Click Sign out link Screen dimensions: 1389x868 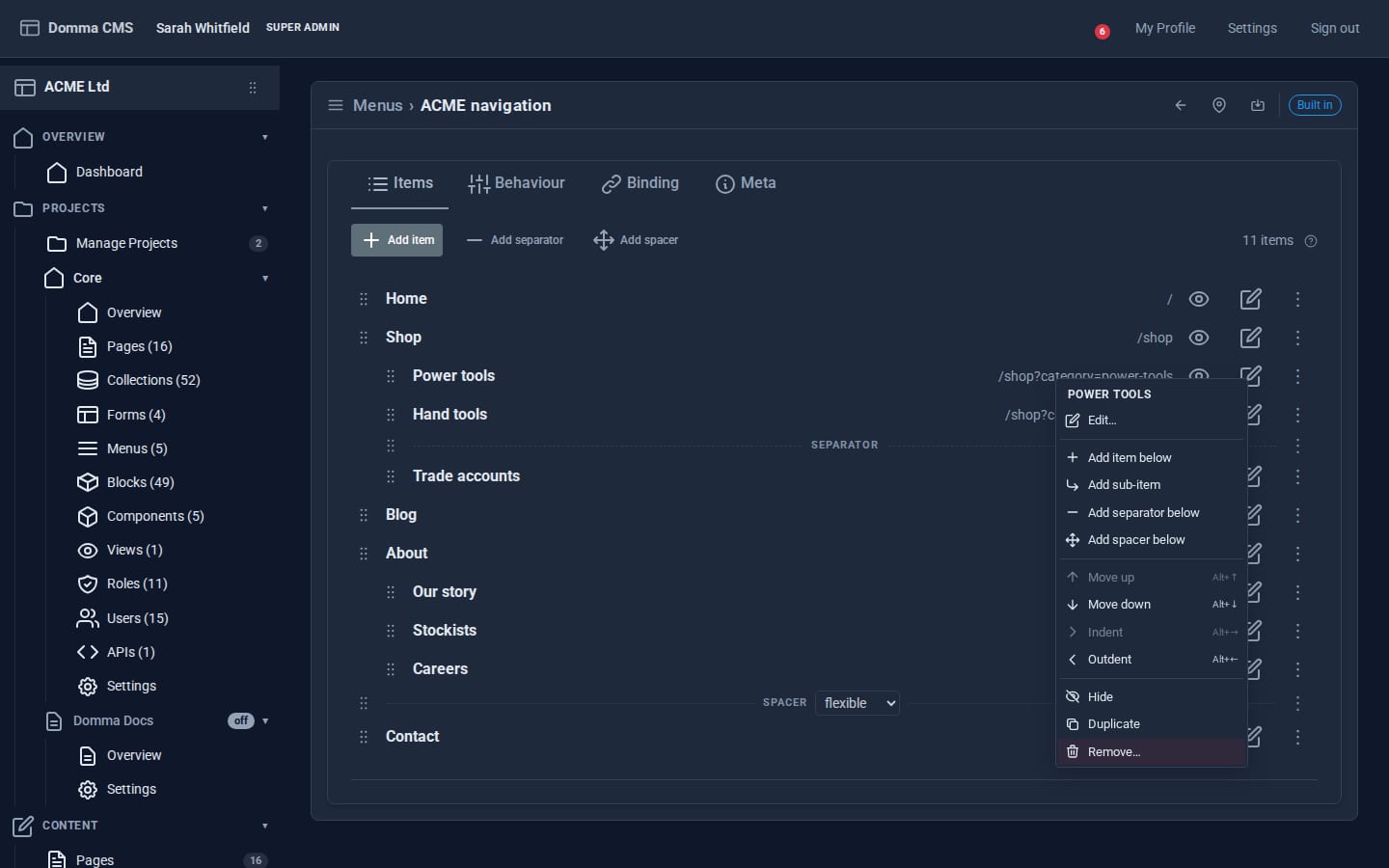(1335, 28)
